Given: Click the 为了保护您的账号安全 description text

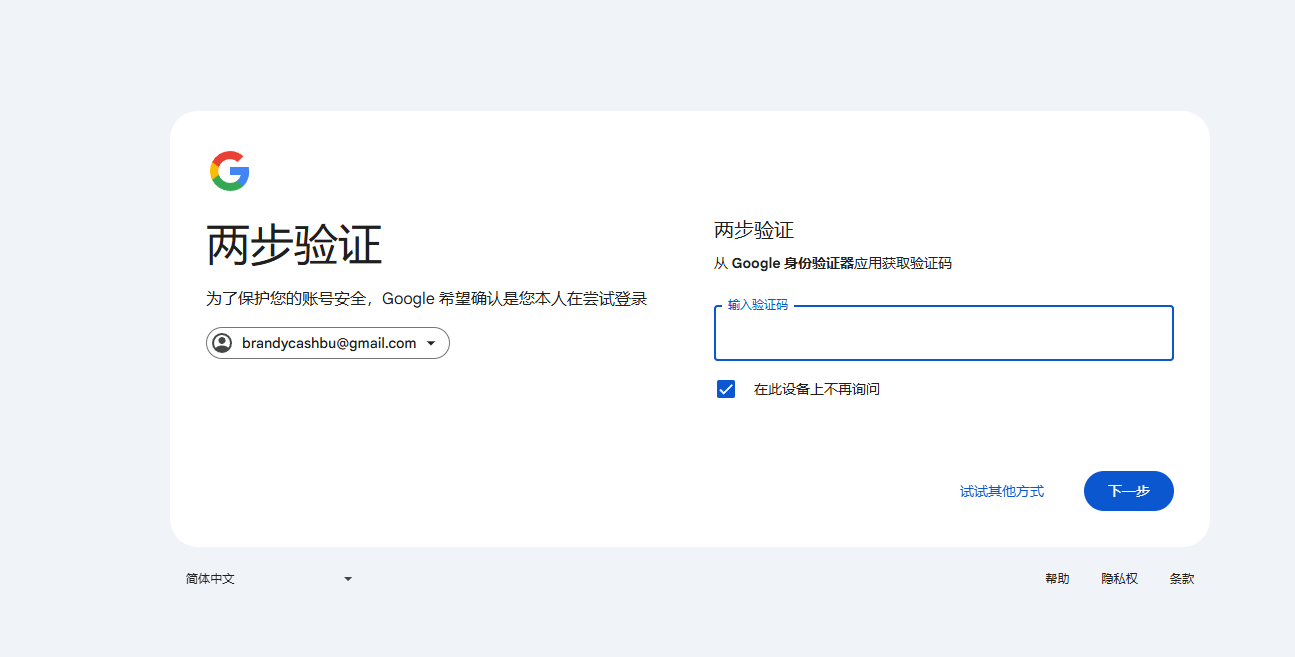Looking at the screenshot, I should point(427,299).
